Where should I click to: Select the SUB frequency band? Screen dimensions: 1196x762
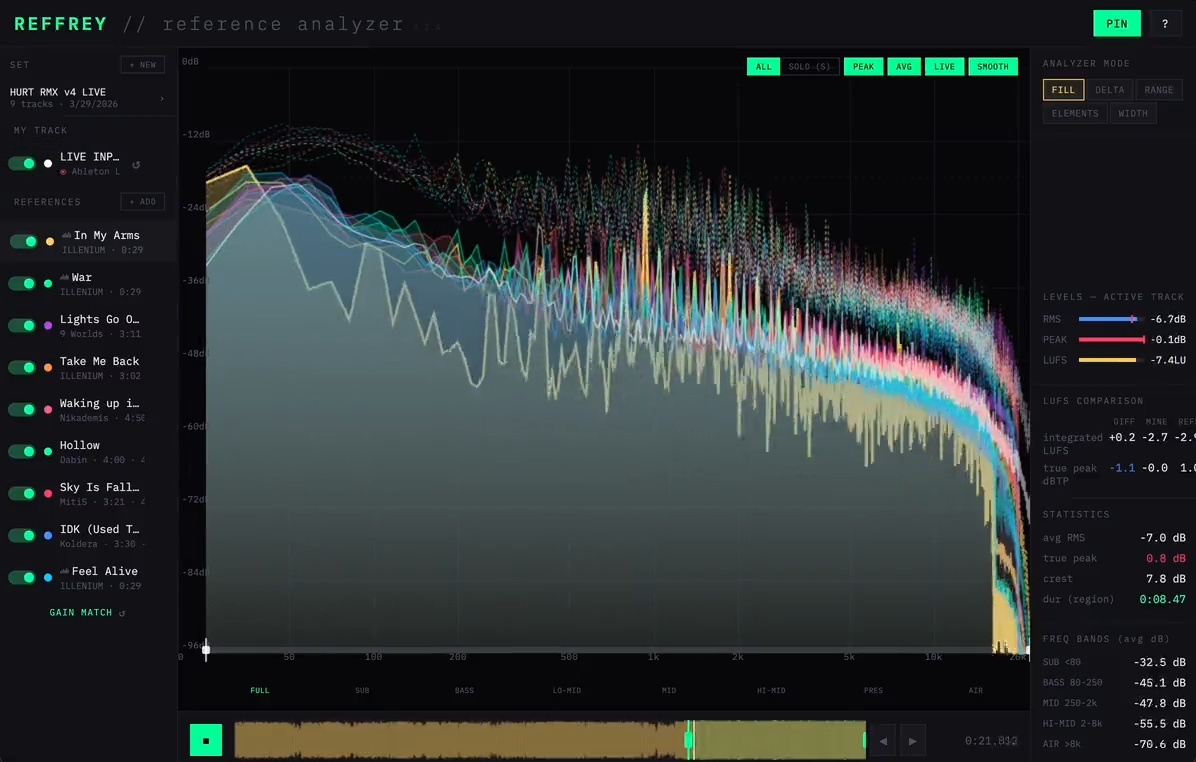pyautogui.click(x=362, y=690)
